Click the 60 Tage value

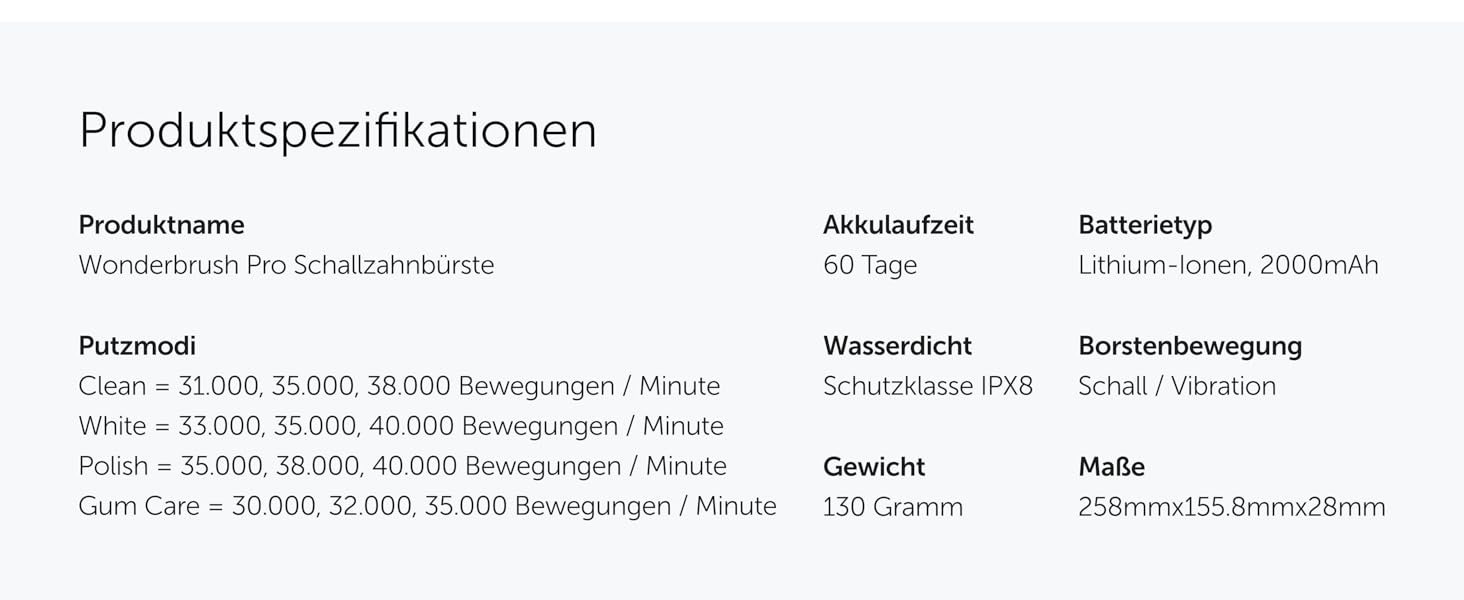[x=870, y=265]
